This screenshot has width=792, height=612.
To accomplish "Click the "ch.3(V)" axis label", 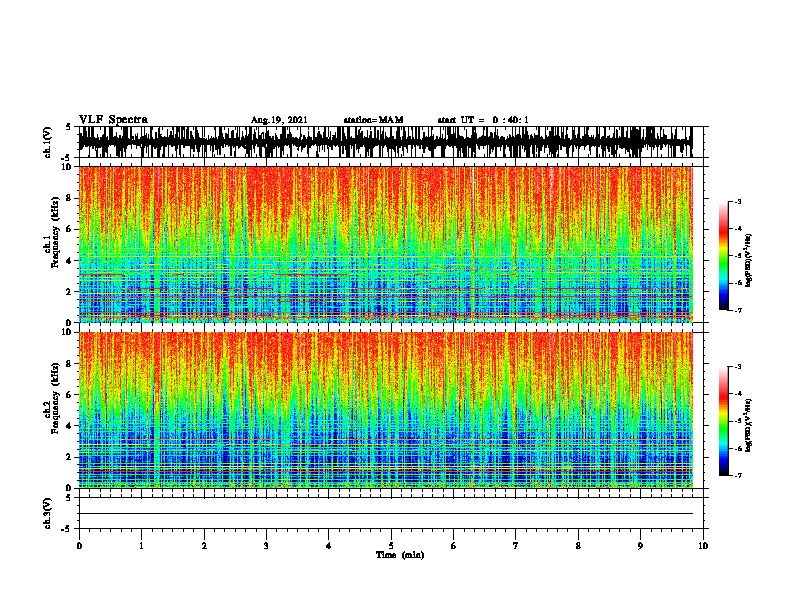I will click(x=48, y=513).
